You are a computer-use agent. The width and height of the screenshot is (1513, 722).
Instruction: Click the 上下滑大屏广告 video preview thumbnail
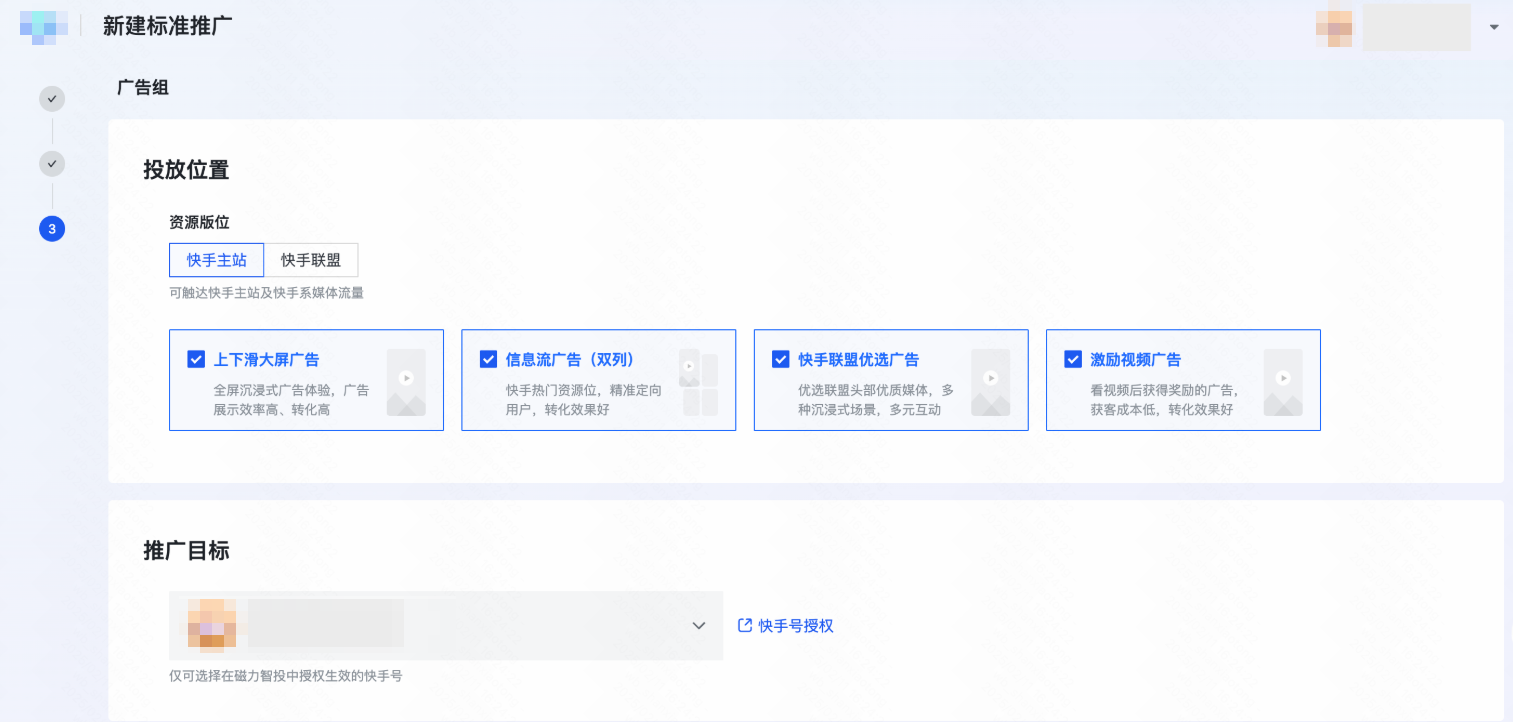point(406,382)
